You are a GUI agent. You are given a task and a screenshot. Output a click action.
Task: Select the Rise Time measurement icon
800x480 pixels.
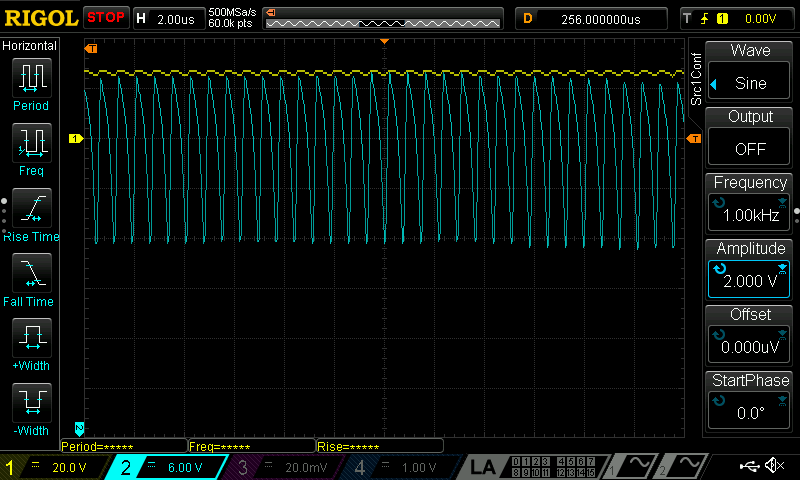32,208
